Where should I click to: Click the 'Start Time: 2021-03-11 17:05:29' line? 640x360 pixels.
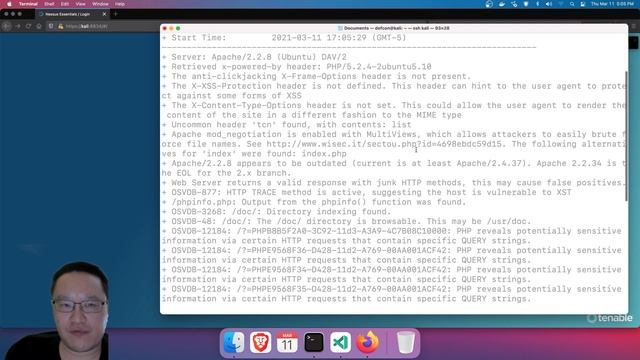284,38
